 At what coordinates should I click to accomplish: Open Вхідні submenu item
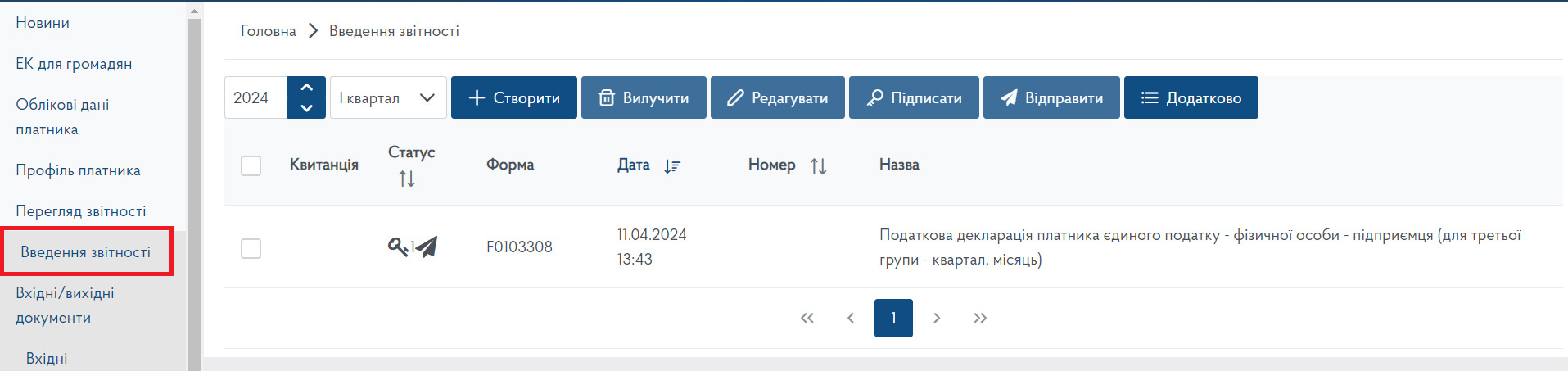[x=47, y=359]
